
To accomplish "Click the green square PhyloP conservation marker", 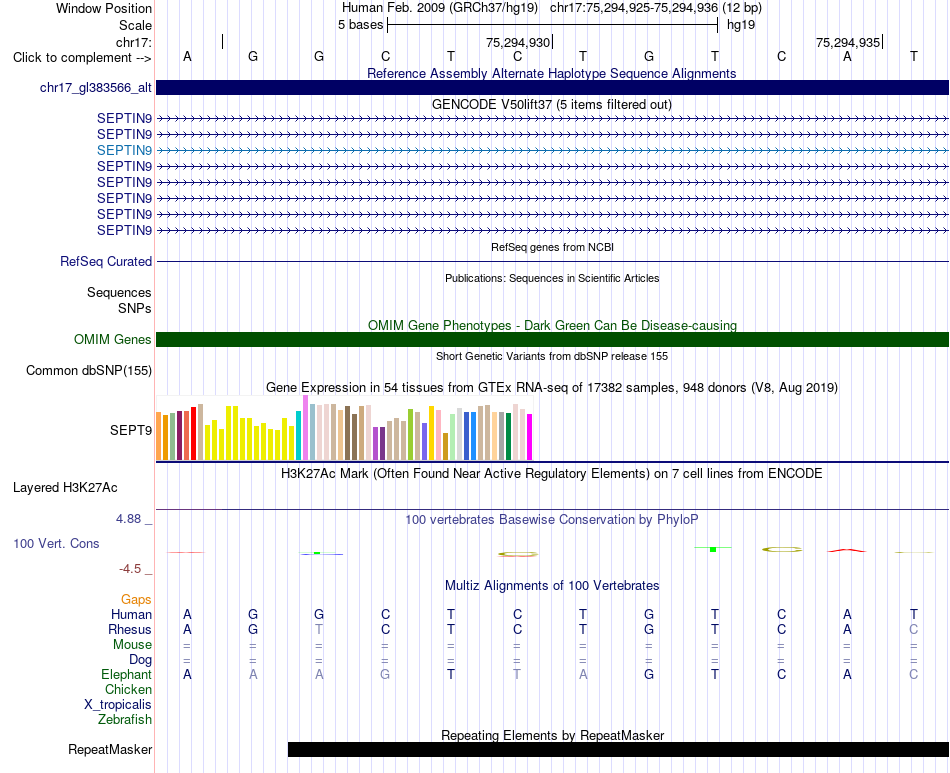I will click(x=713, y=549).
